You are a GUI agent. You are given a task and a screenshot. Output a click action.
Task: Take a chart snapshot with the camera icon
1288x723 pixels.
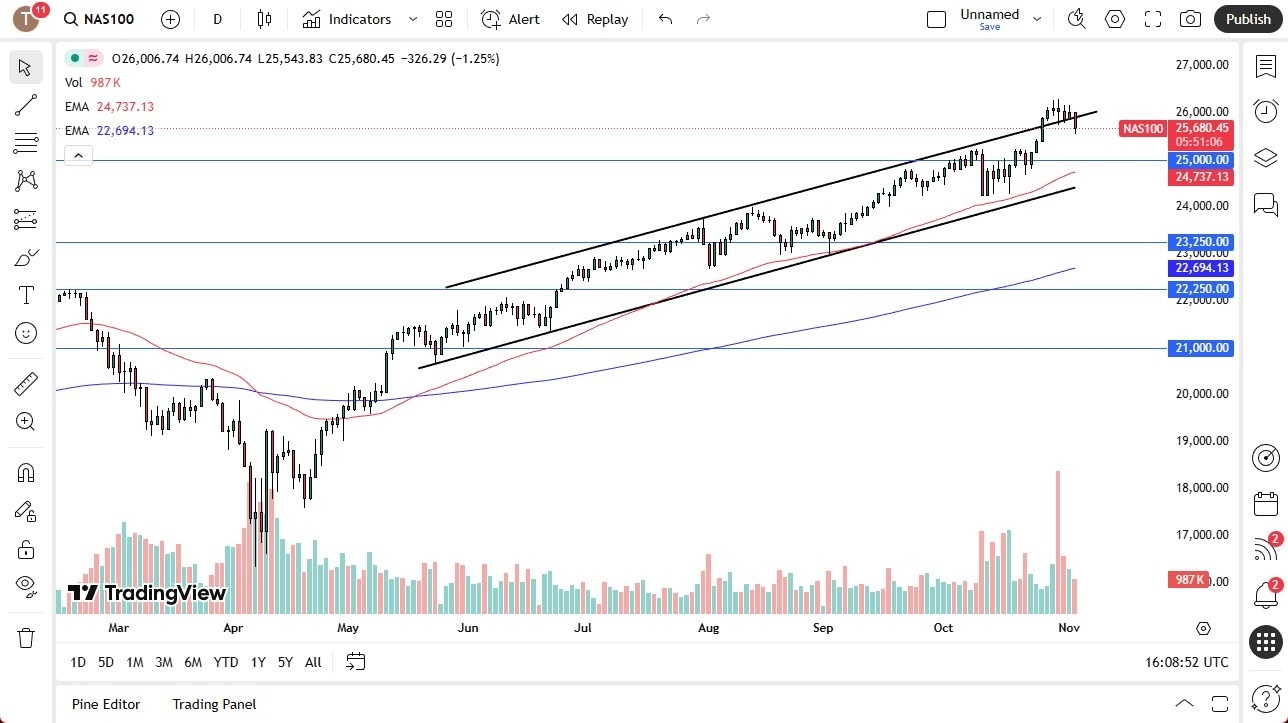tap(1189, 18)
